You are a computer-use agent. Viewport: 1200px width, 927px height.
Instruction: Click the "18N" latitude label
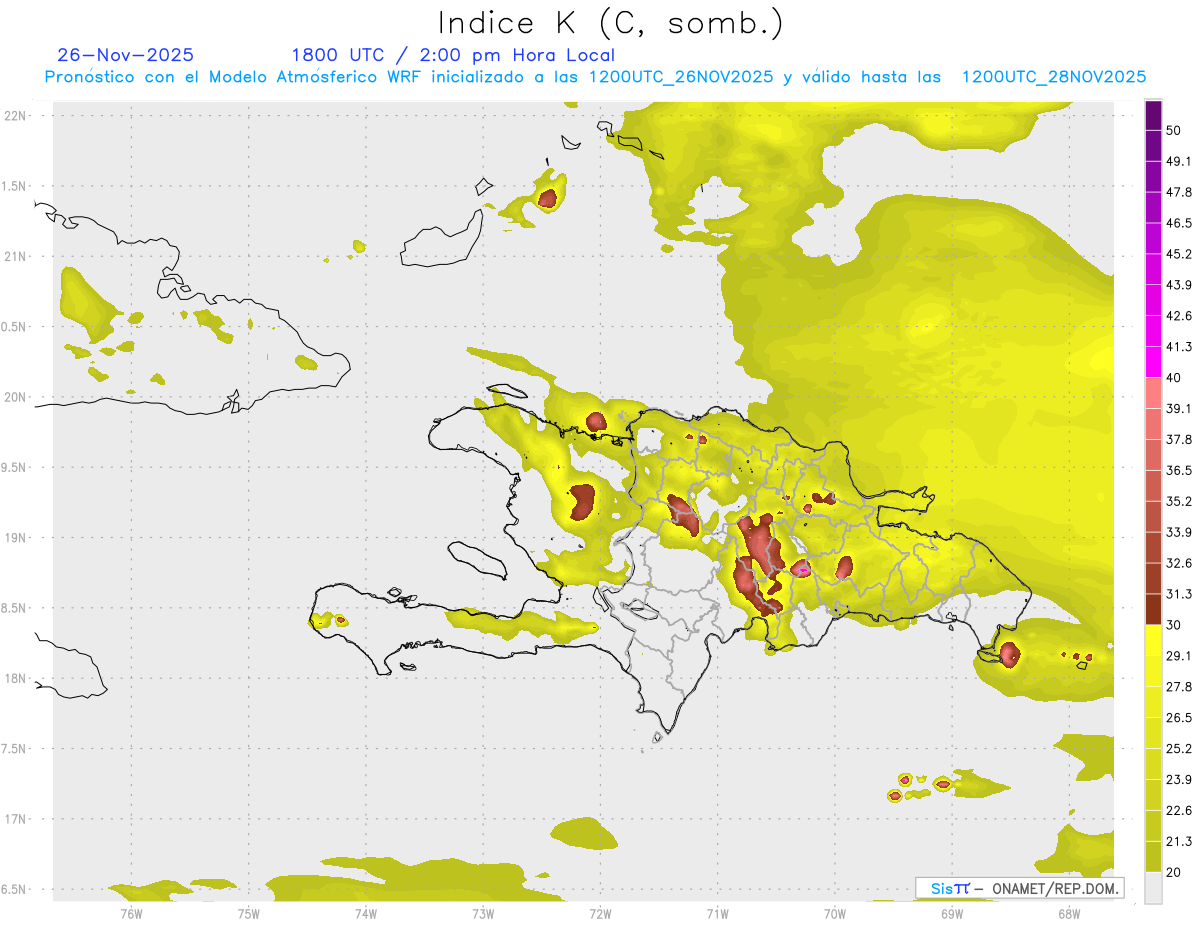coord(16,678)
